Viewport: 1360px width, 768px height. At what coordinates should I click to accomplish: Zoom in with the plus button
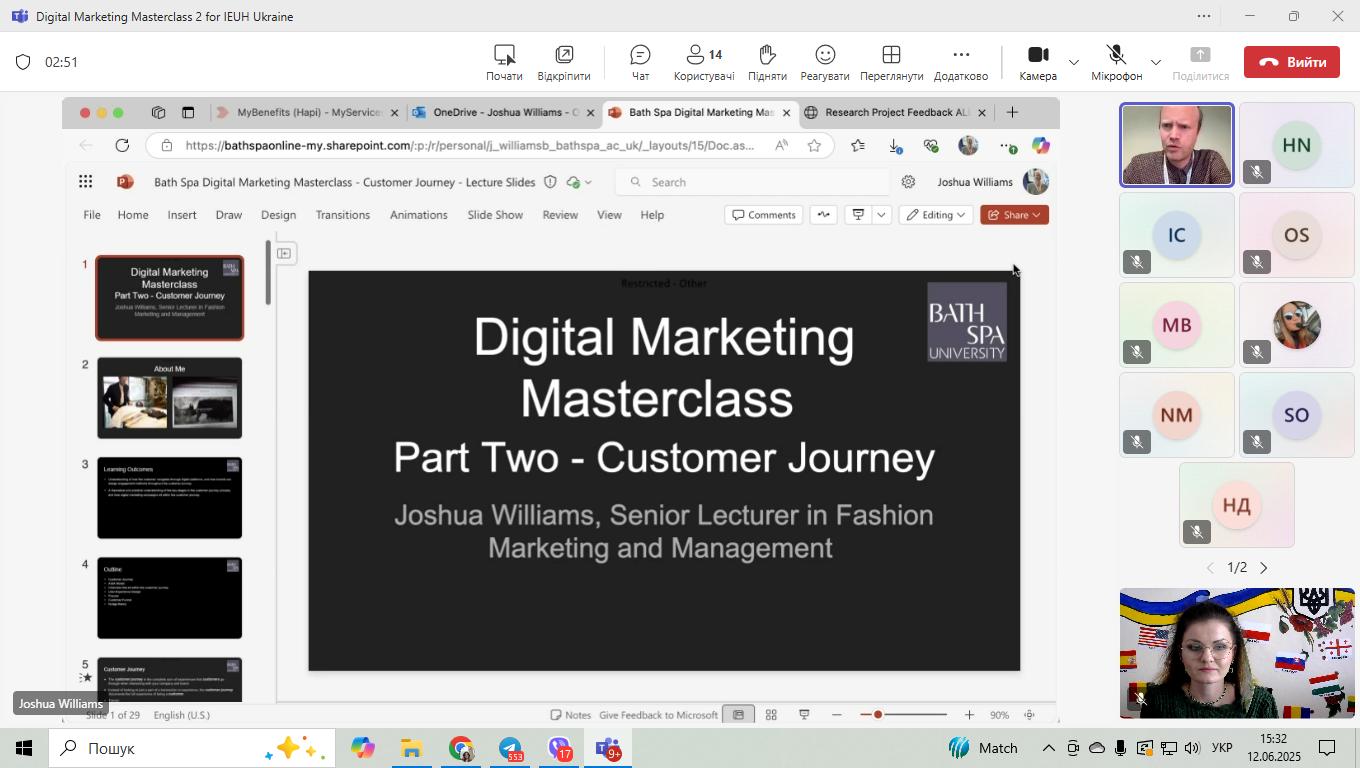click(969, 715)
